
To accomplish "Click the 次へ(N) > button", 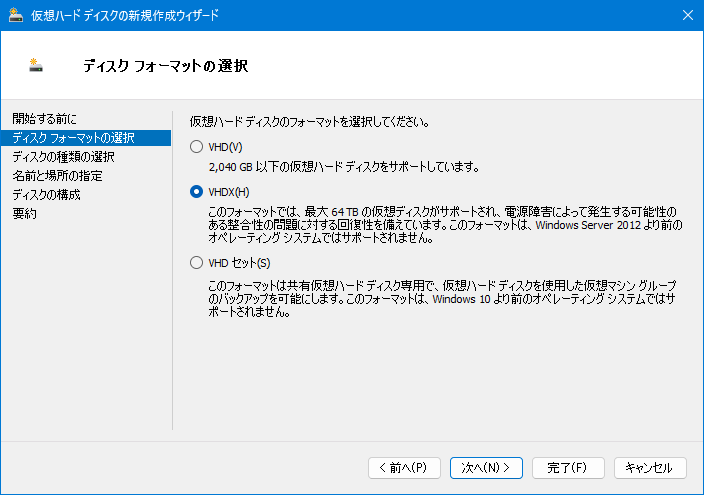I will tap(486, 468).
